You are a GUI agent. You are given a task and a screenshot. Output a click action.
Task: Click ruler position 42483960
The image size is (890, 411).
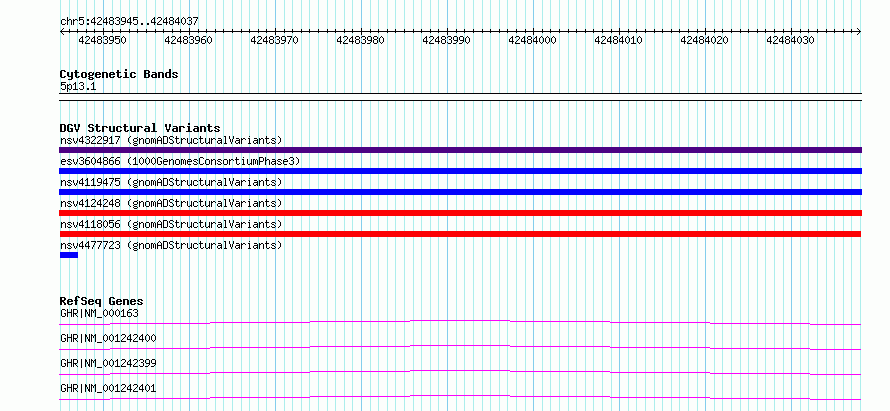pyautogui.click(x=188, y=40)
